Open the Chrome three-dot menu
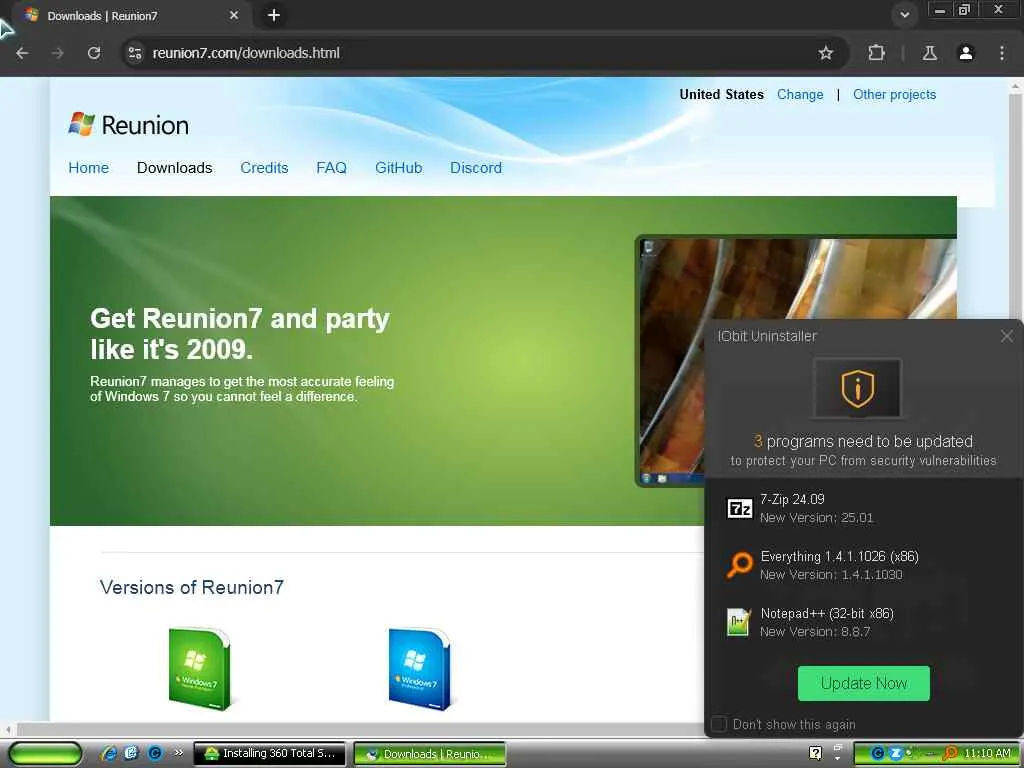Viewport: 1024px width, 768px height. click(1002, 53)
